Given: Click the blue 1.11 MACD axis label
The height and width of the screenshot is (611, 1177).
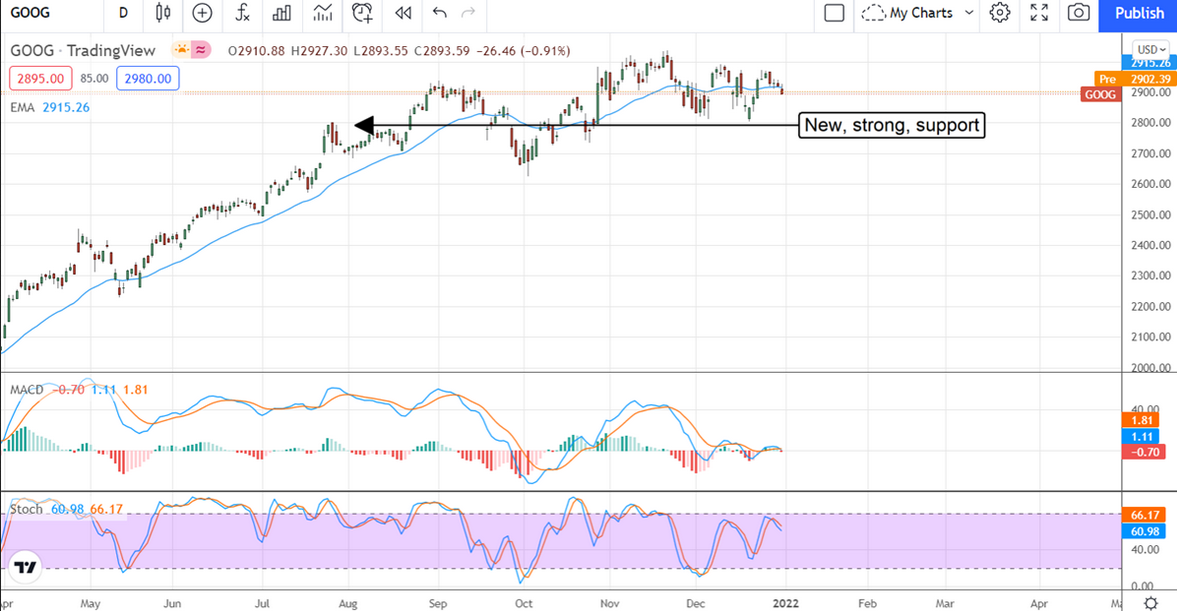Looking at the screenshot, I should pos(1142,436).
